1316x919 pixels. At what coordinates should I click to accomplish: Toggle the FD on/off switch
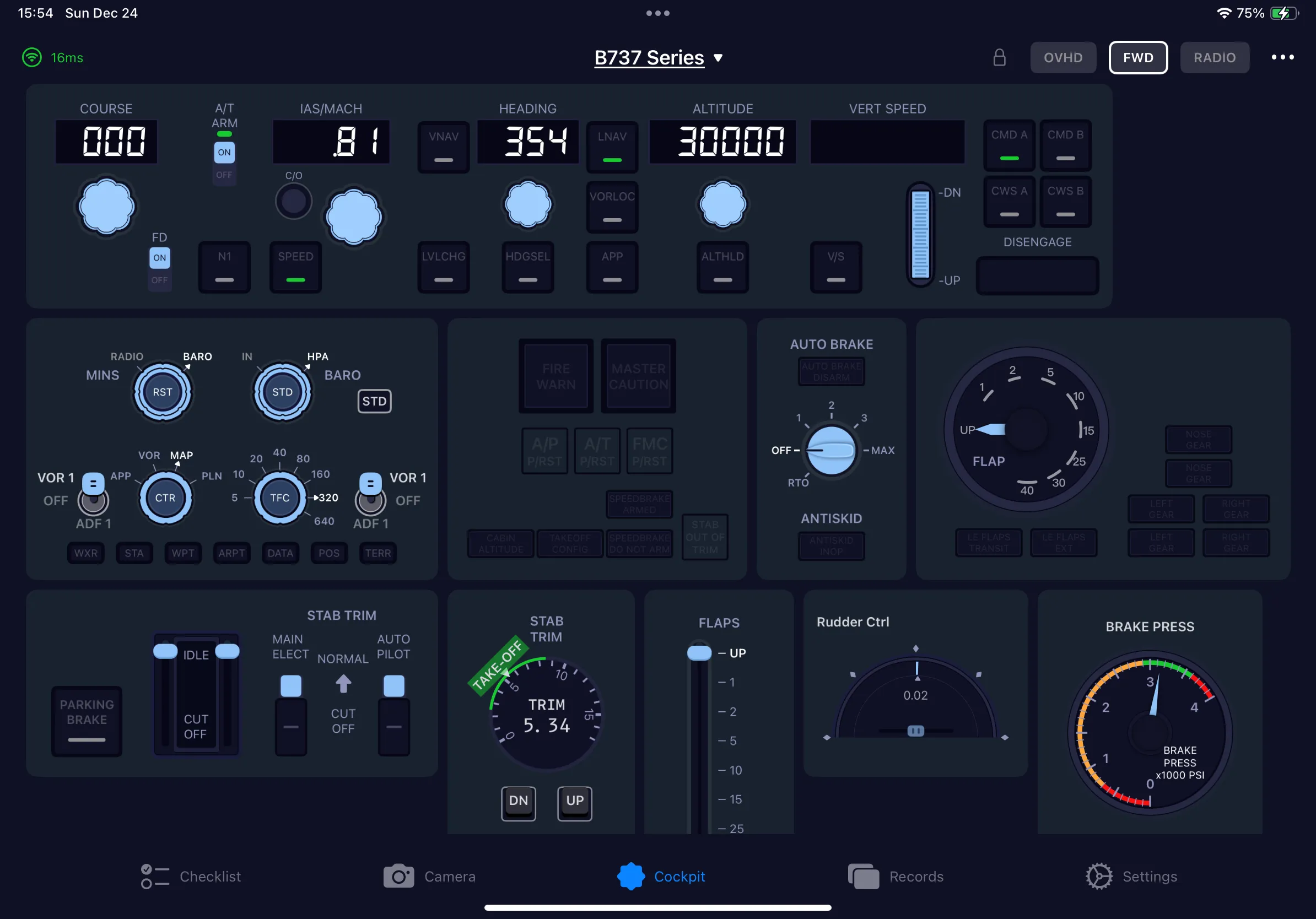159,268
